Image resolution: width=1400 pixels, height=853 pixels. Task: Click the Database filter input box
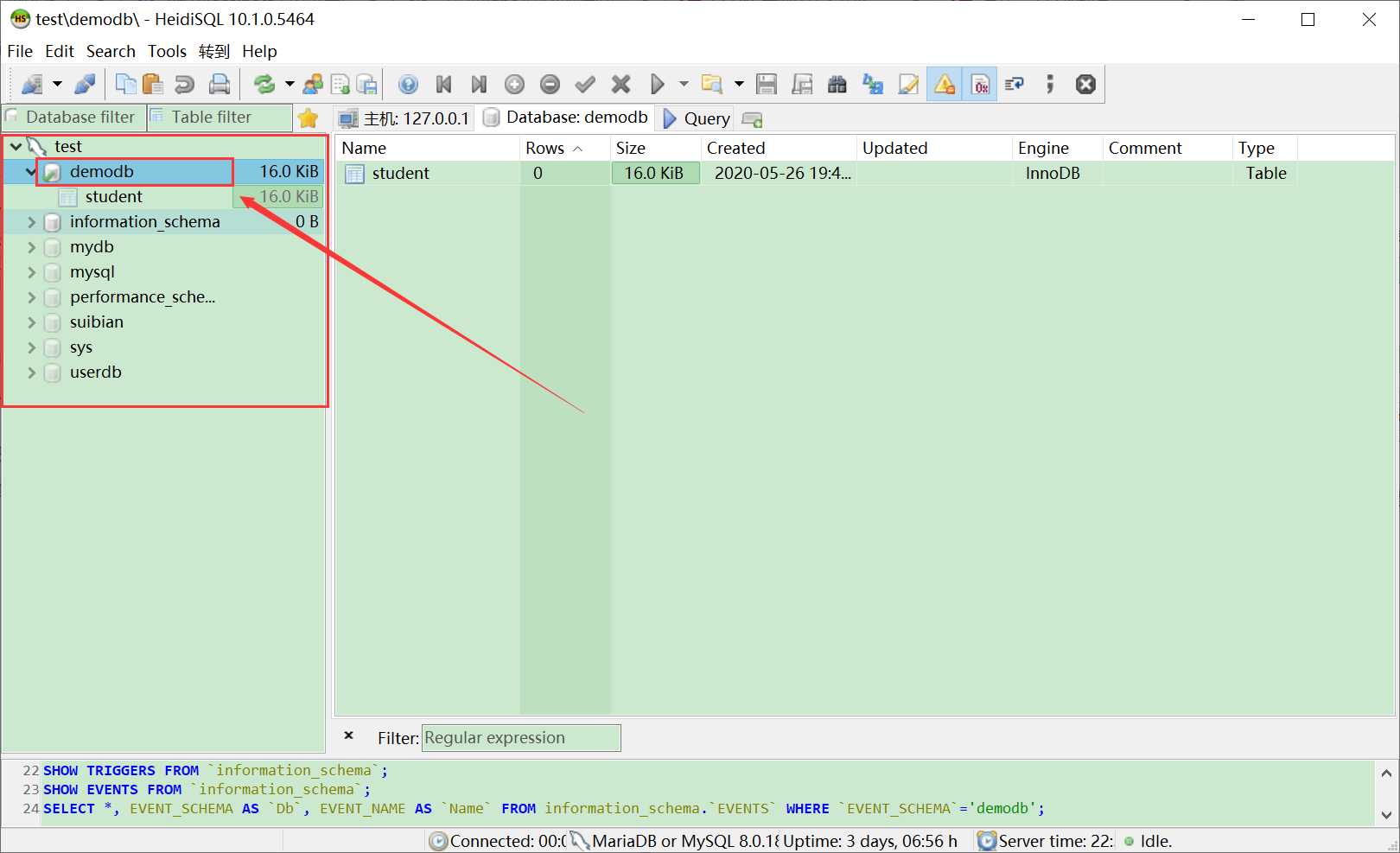pos(74,118)
